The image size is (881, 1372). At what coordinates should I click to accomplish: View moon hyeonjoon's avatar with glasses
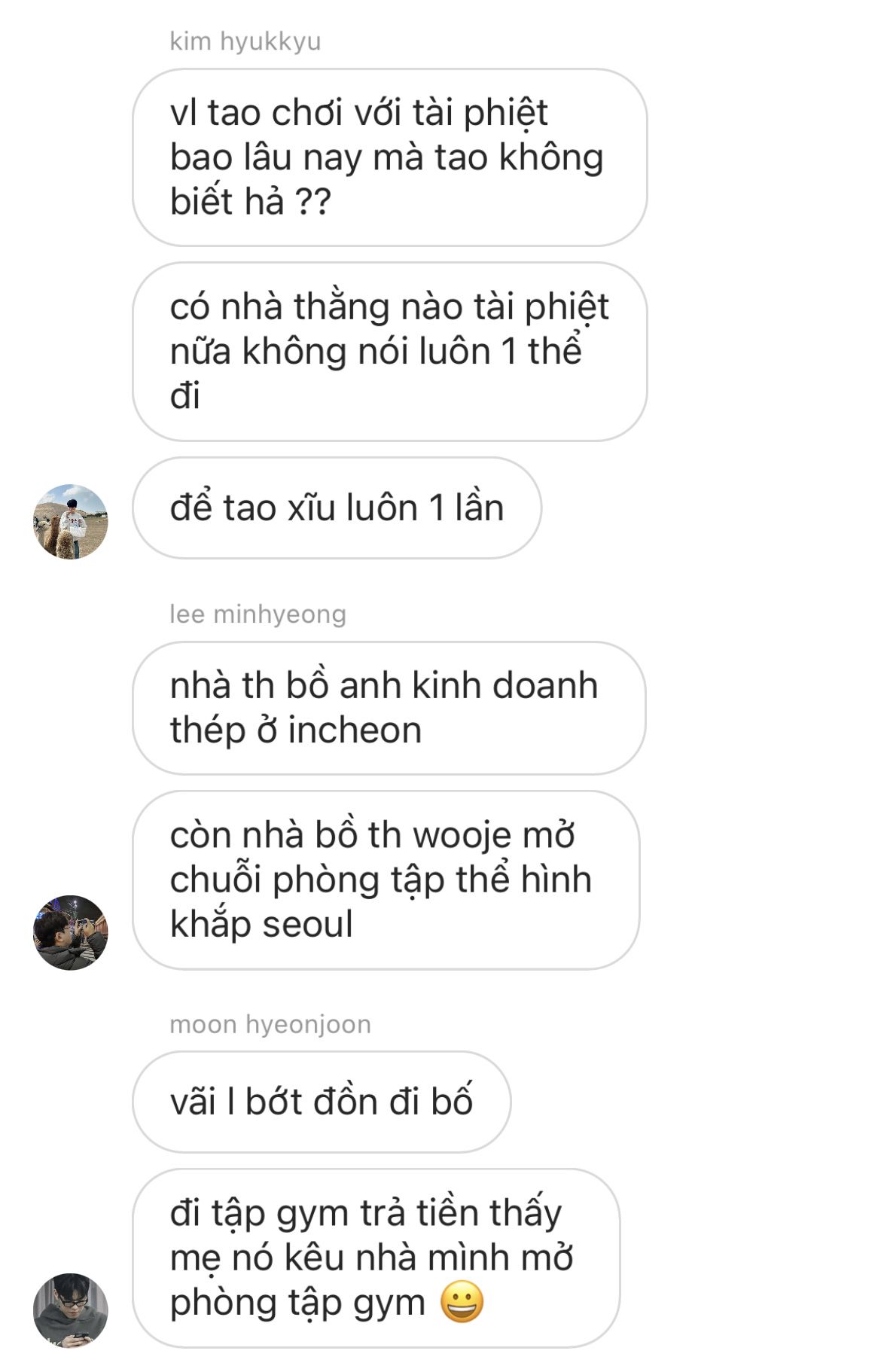[x=71, y=1311]
